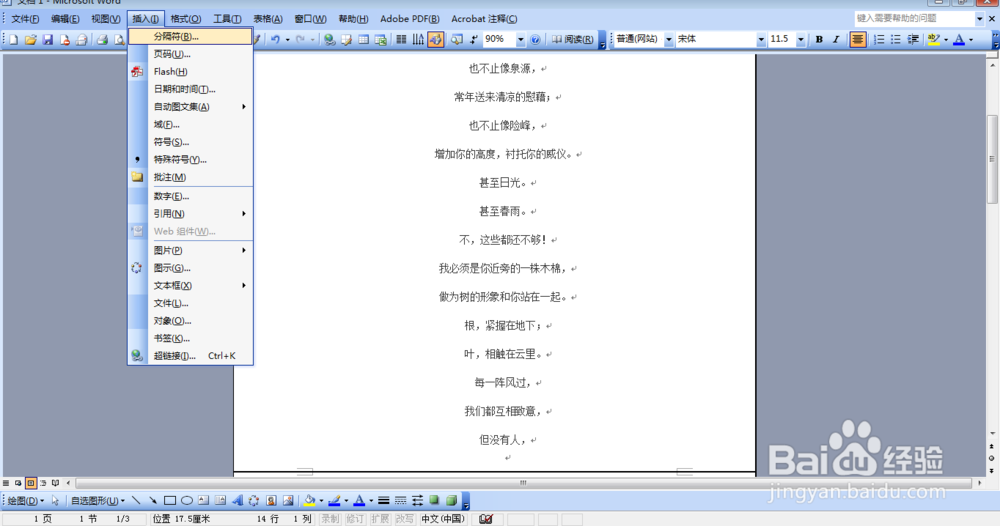1000x526 pixels.
Task: Click the highlight color swatch button
Action: click(933, 40)
